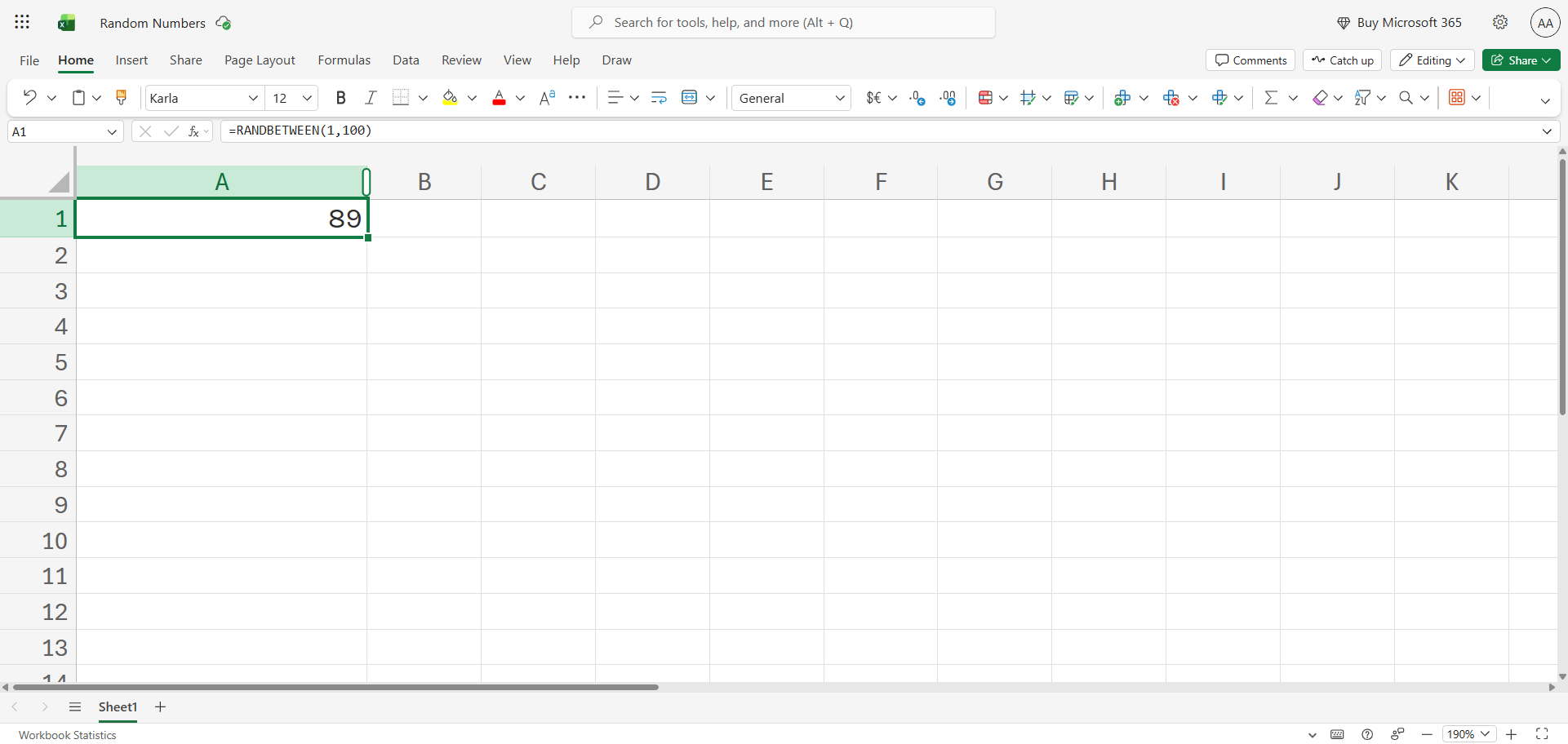
Task: Click the currency format icon
Action: coord(873,98)
